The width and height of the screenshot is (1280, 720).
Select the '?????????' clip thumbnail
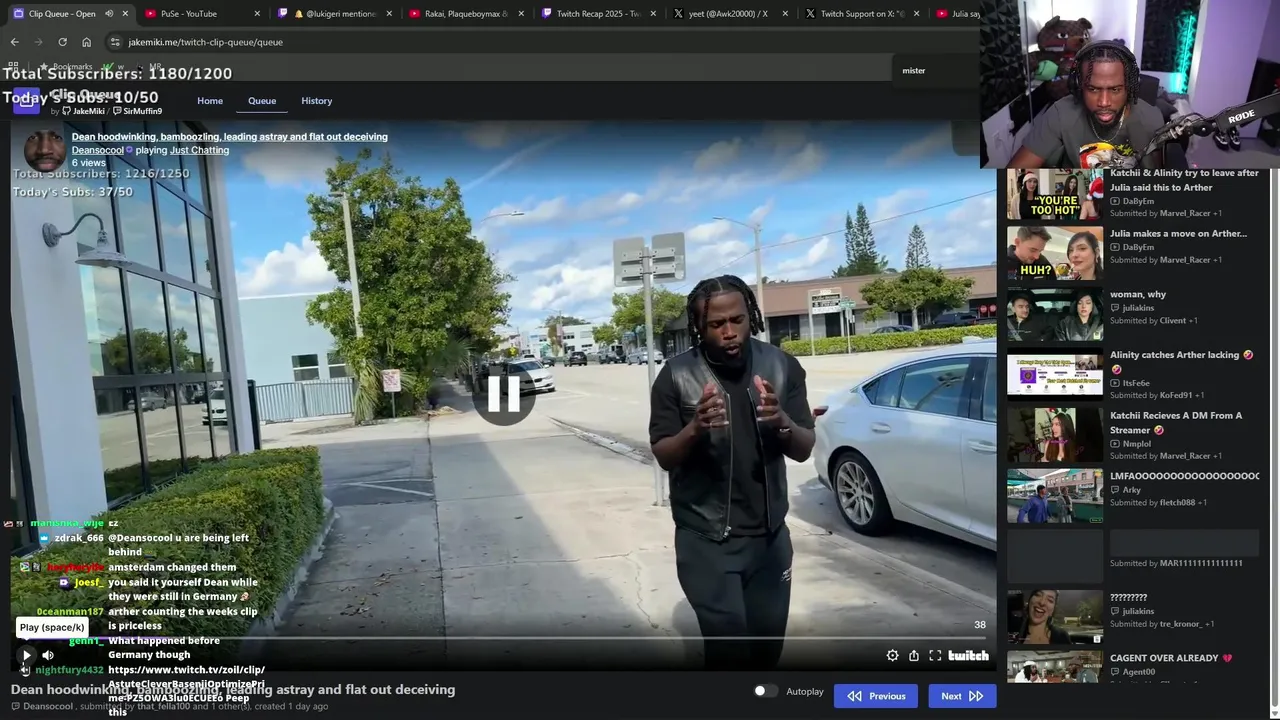[1055, 617]
